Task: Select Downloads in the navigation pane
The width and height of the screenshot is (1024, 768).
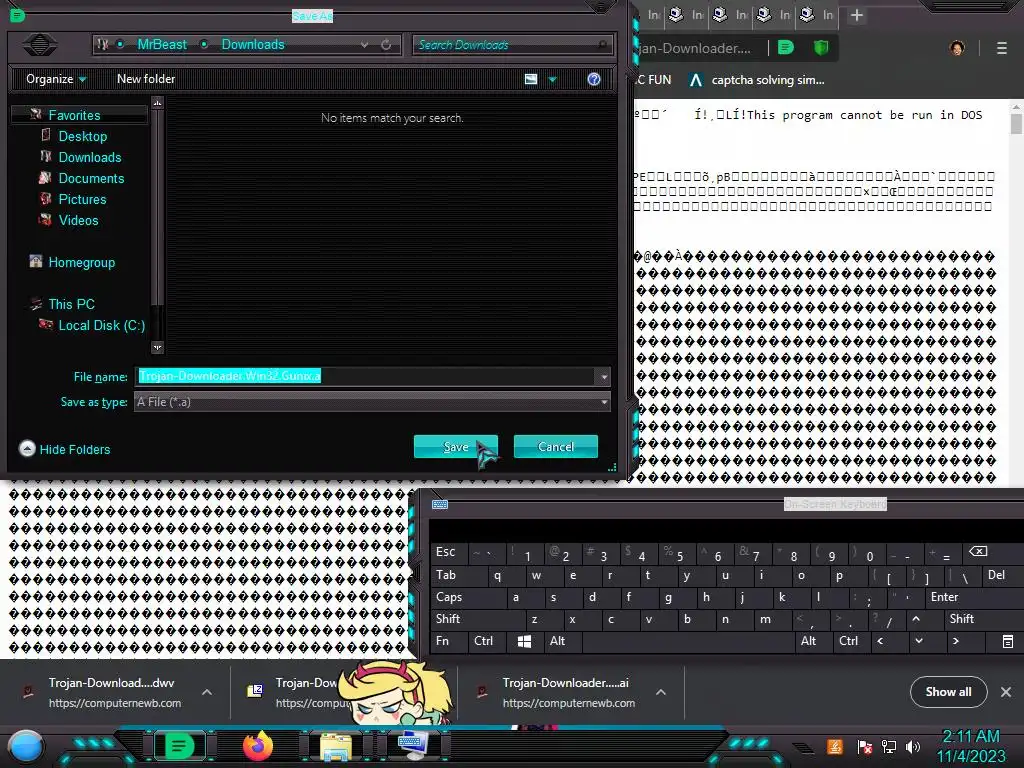Action: (x=89, y=157)
